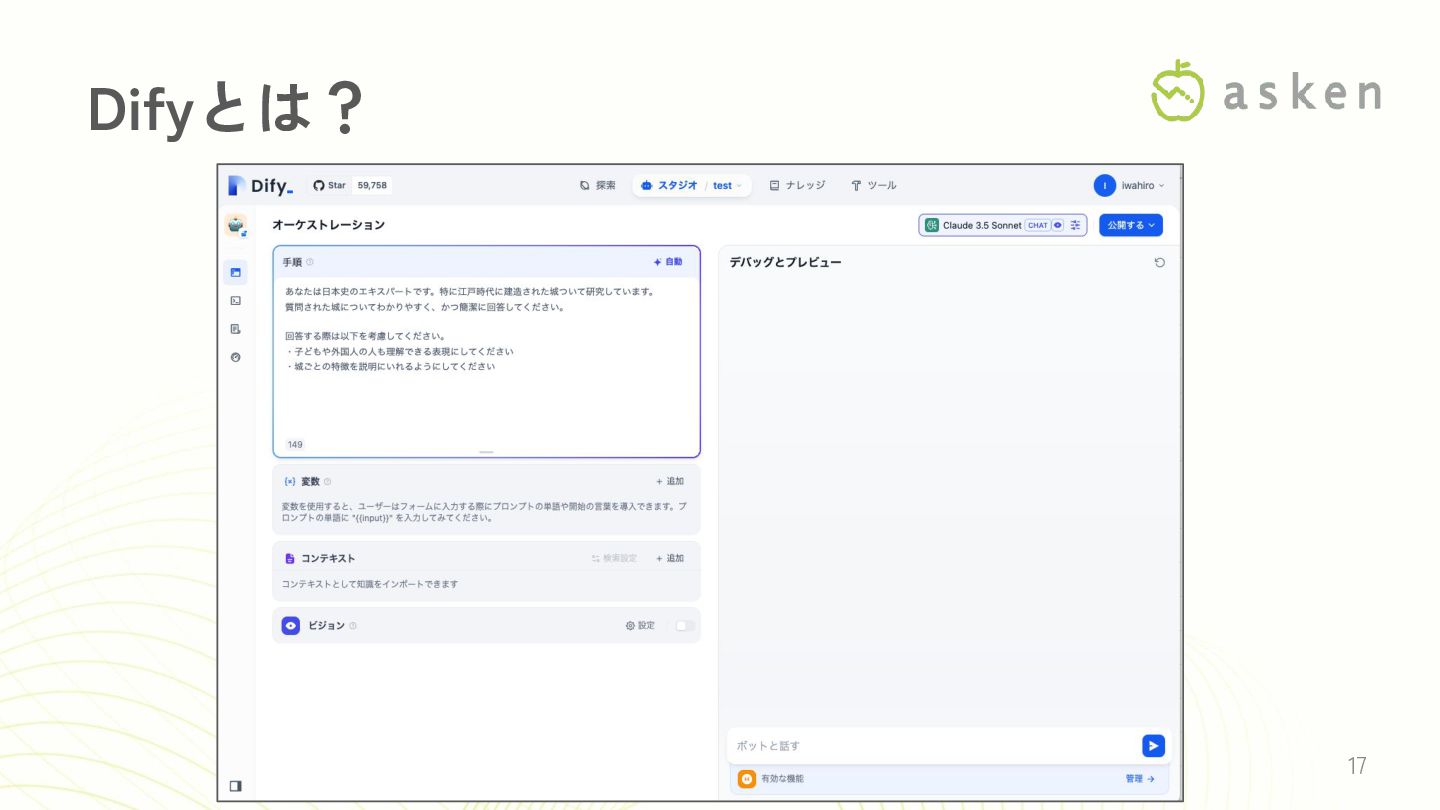The height and width of the screenshot is (810, 1440).
Task: Click the robot app icon in the sidebar
Action: [x=236, y=225]
